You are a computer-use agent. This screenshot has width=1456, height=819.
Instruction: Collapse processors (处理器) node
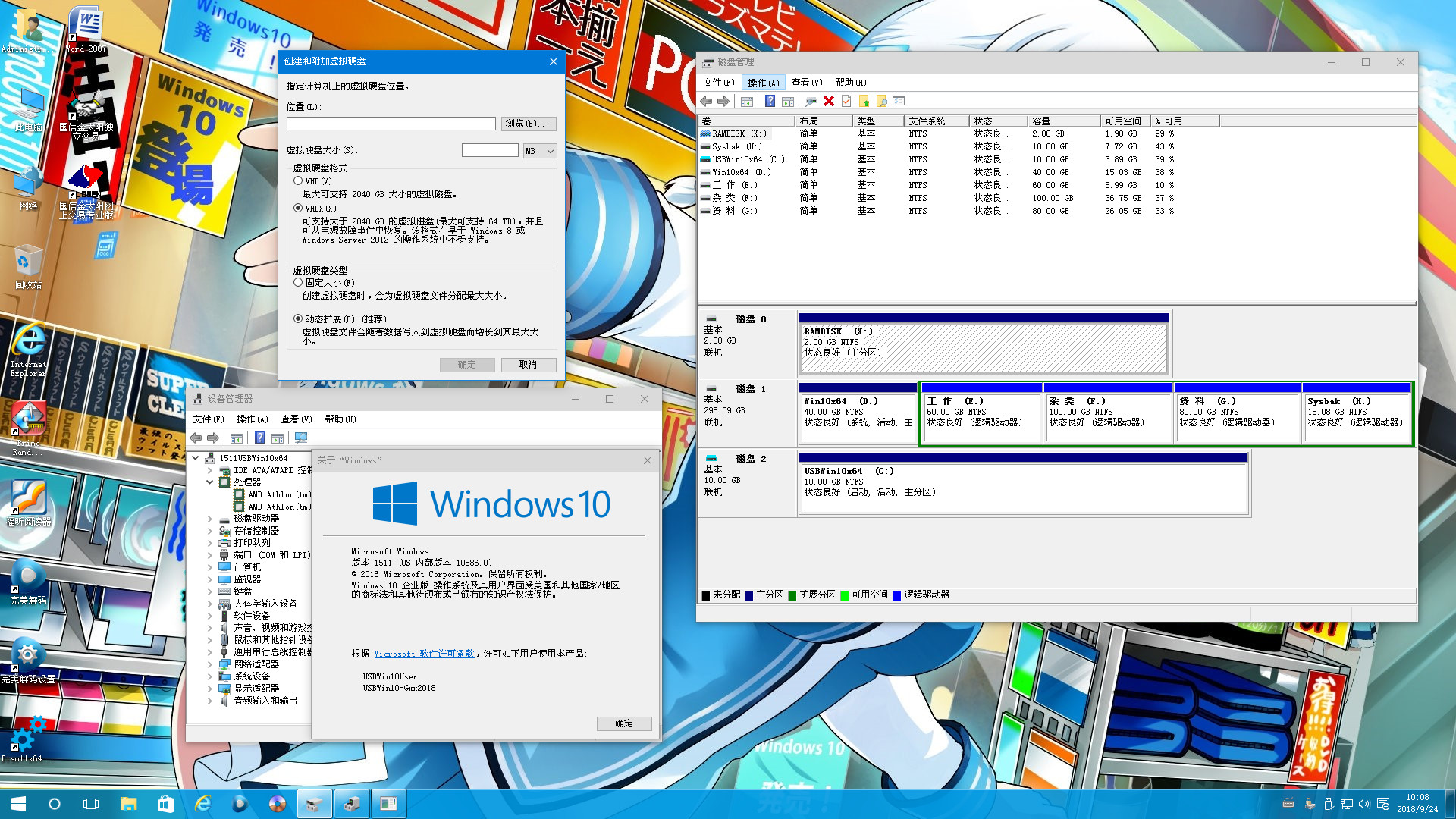210,482
